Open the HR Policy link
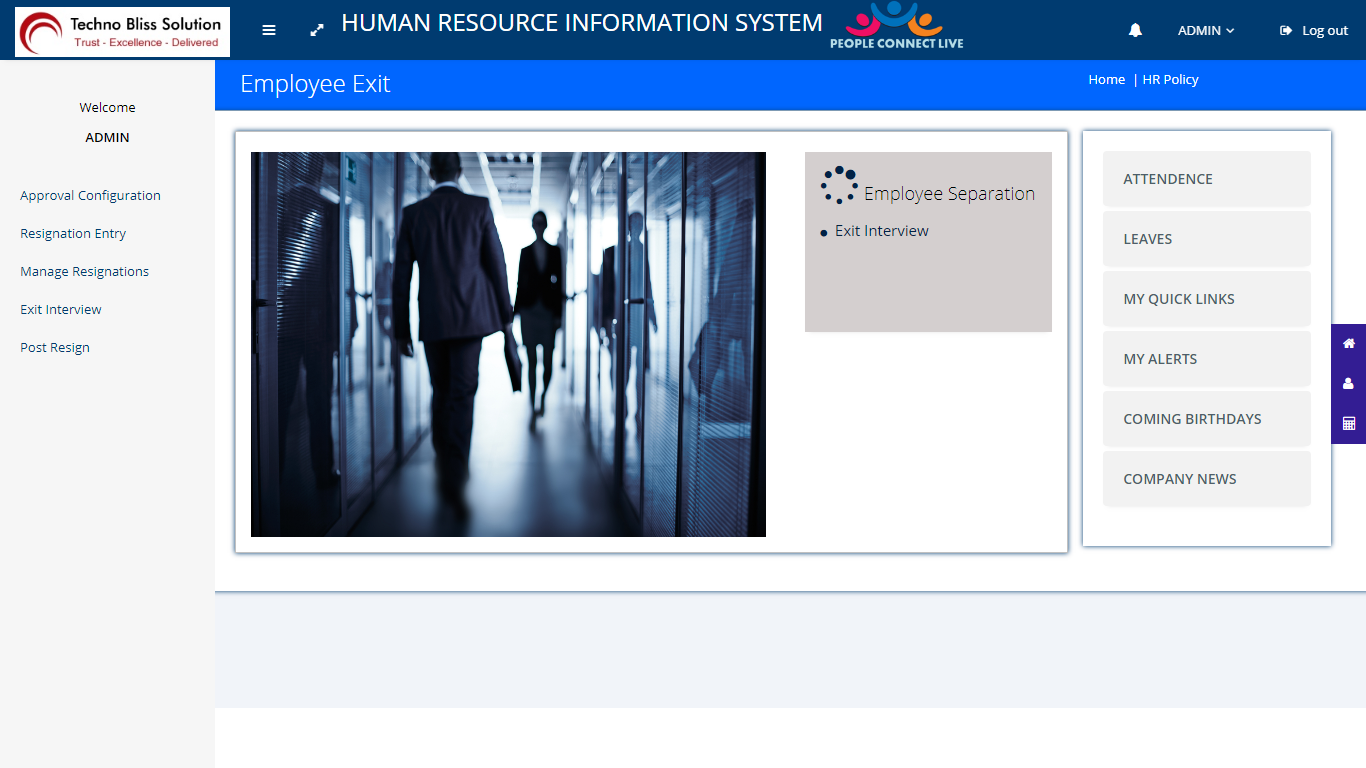 (x=1171, y=80)
